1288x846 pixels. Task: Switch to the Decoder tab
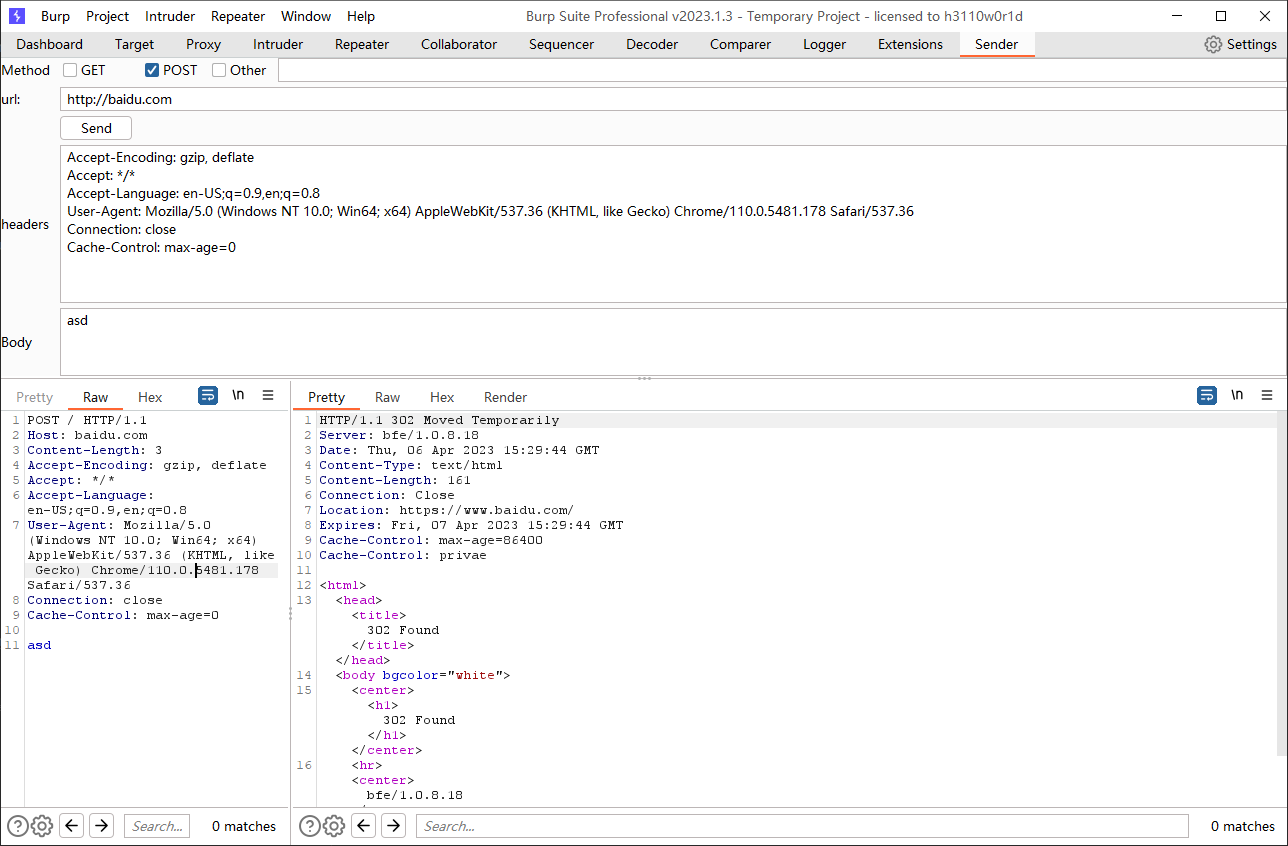tap(652, 44)
